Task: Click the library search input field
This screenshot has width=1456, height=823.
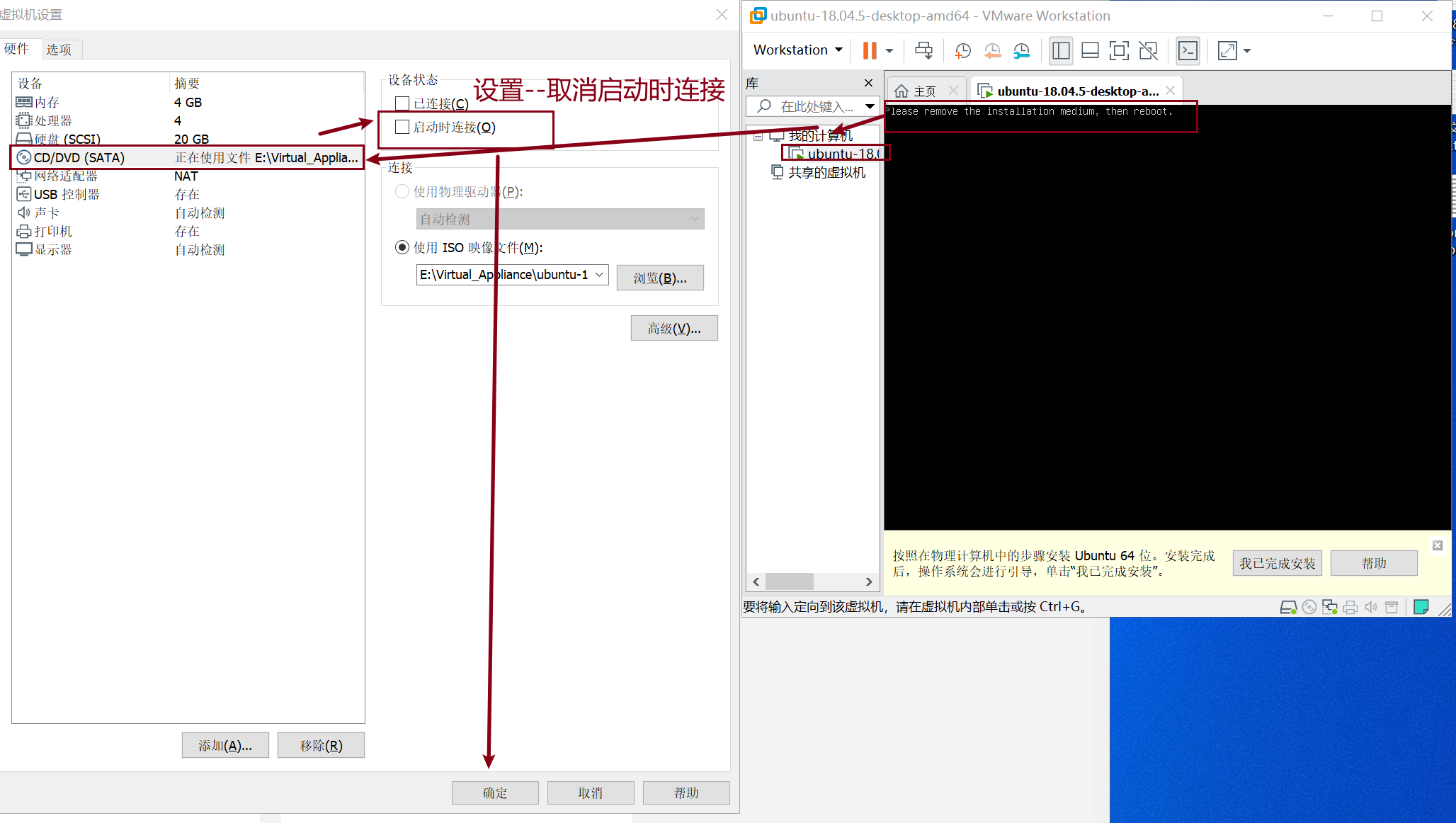Action: [812, 106]
